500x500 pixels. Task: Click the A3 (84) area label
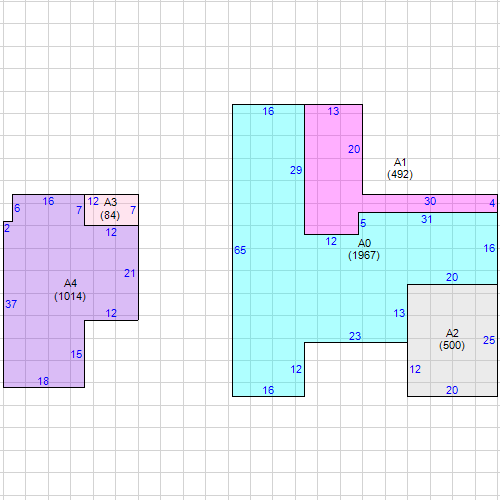click(x=110, y=209)
